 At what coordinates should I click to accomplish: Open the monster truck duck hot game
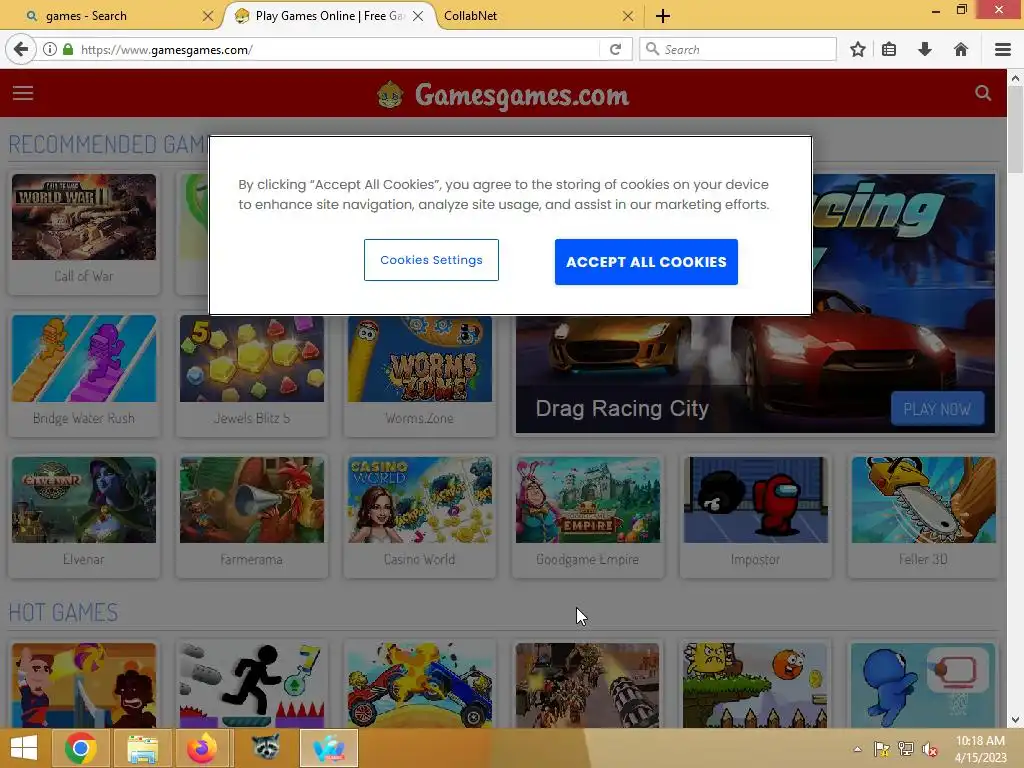[x=419, y=684]
